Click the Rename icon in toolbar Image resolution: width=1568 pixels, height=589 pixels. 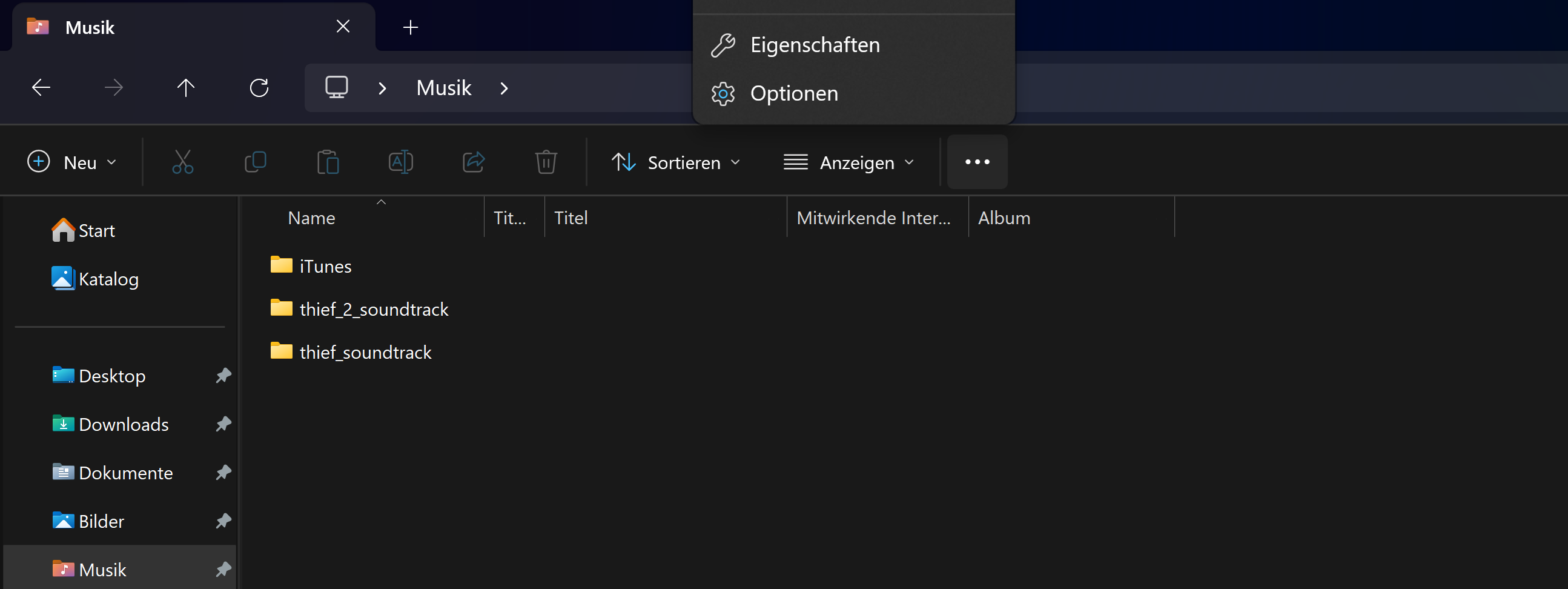(400, 162)
